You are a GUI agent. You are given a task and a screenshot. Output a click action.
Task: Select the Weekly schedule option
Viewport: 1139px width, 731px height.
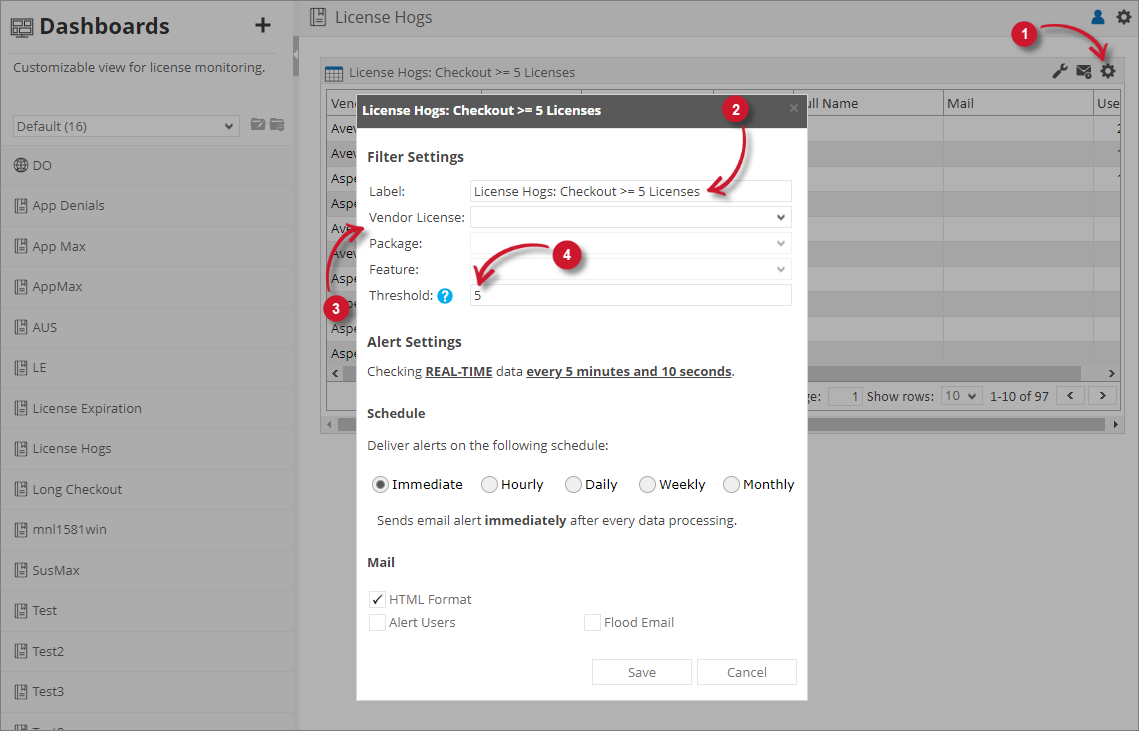point(647,485)
